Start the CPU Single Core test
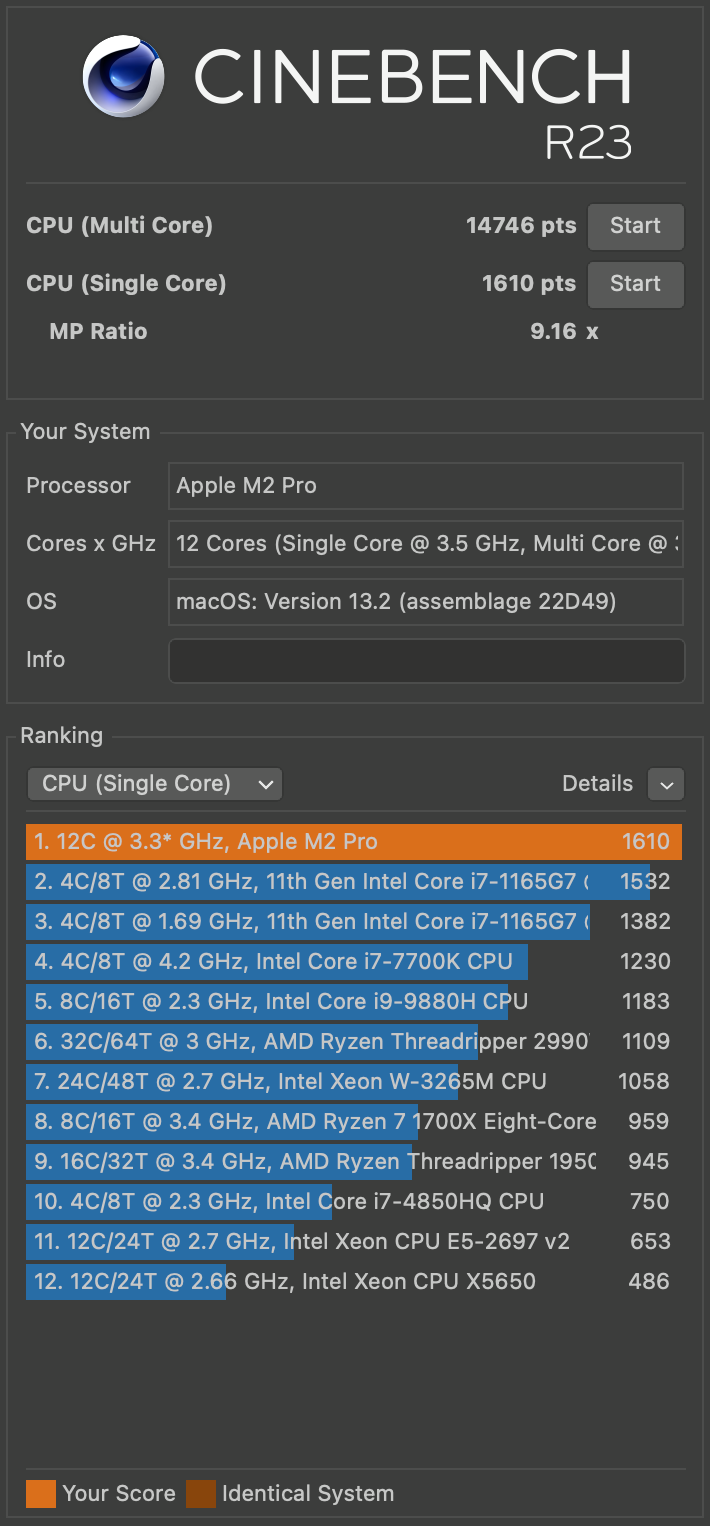Screen dimensions: 710x1526 635,284
